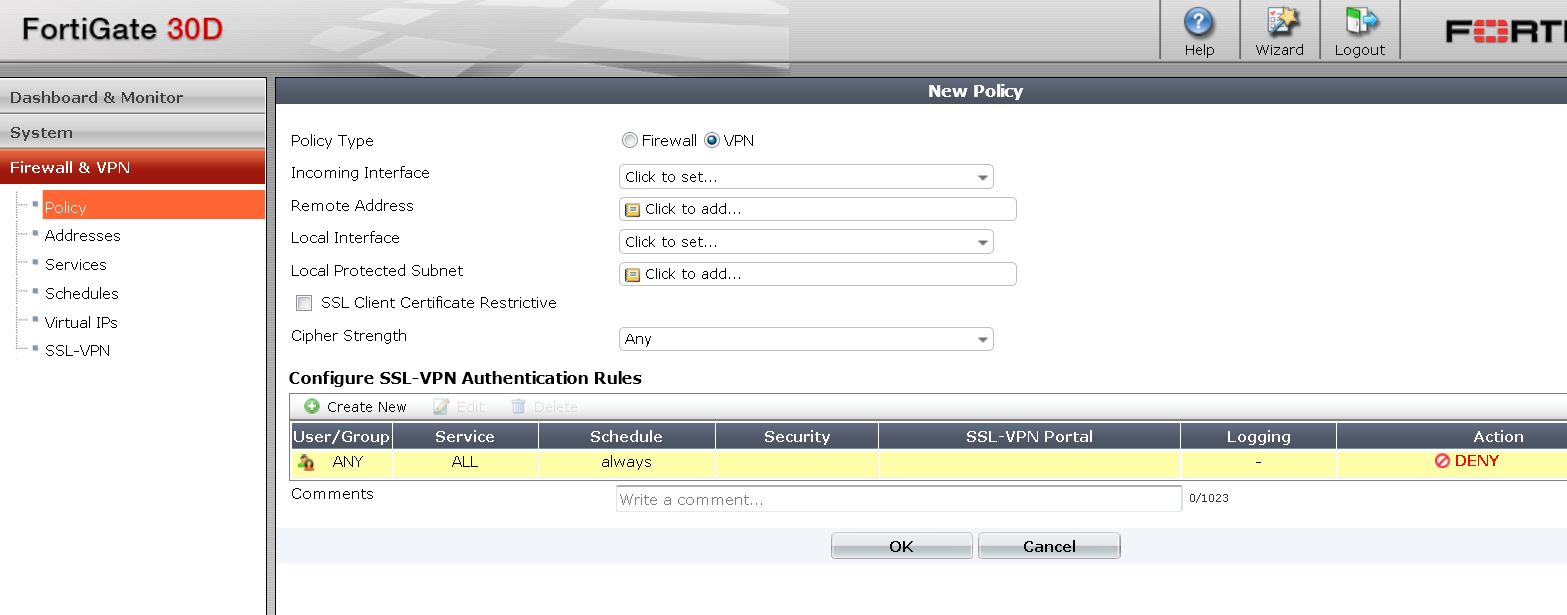Open the Cipher Strength dropdown
1567x615 pixels.
(806, 339)
